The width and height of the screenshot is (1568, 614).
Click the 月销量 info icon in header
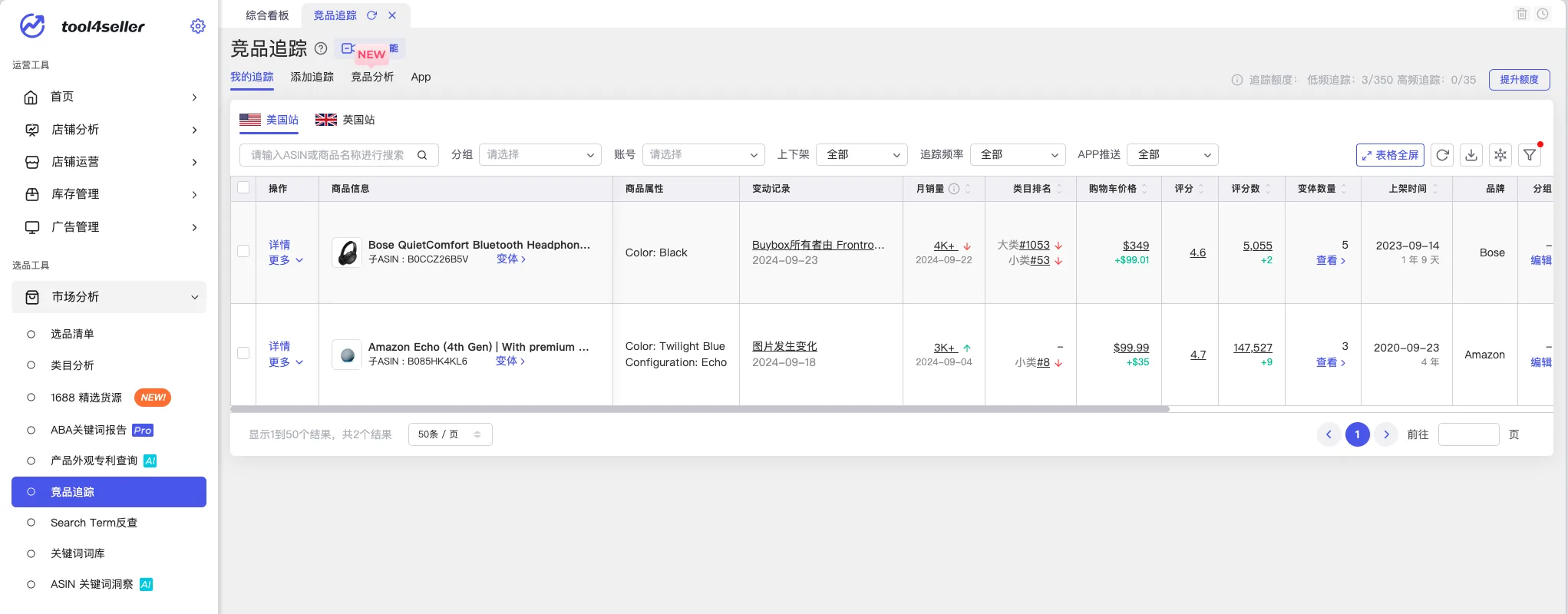point(954,189)
